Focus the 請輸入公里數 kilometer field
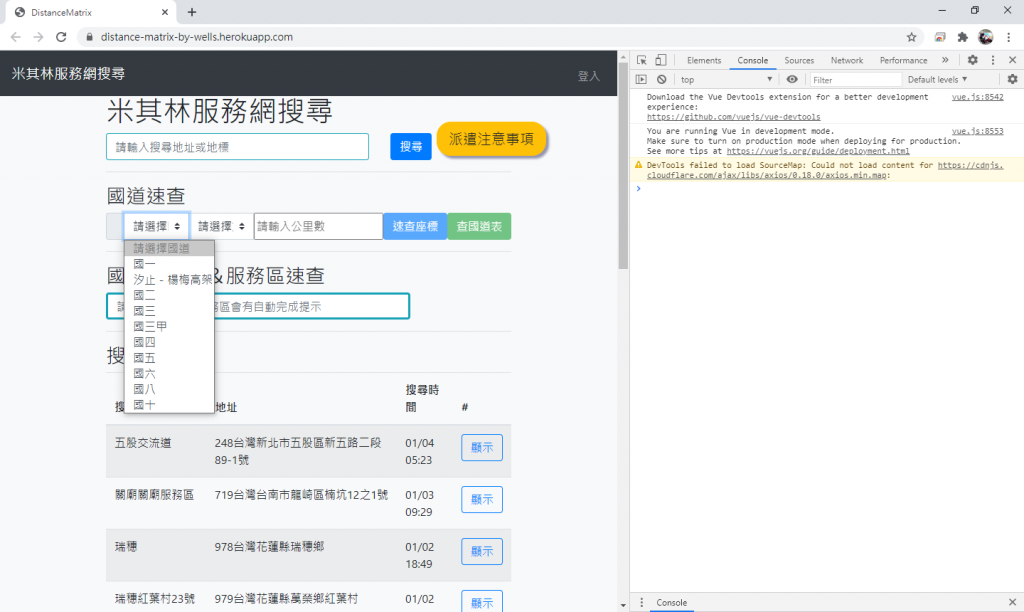Image resolution: width=1024 pixels, height=612 pixels. [x=318, y=226]
